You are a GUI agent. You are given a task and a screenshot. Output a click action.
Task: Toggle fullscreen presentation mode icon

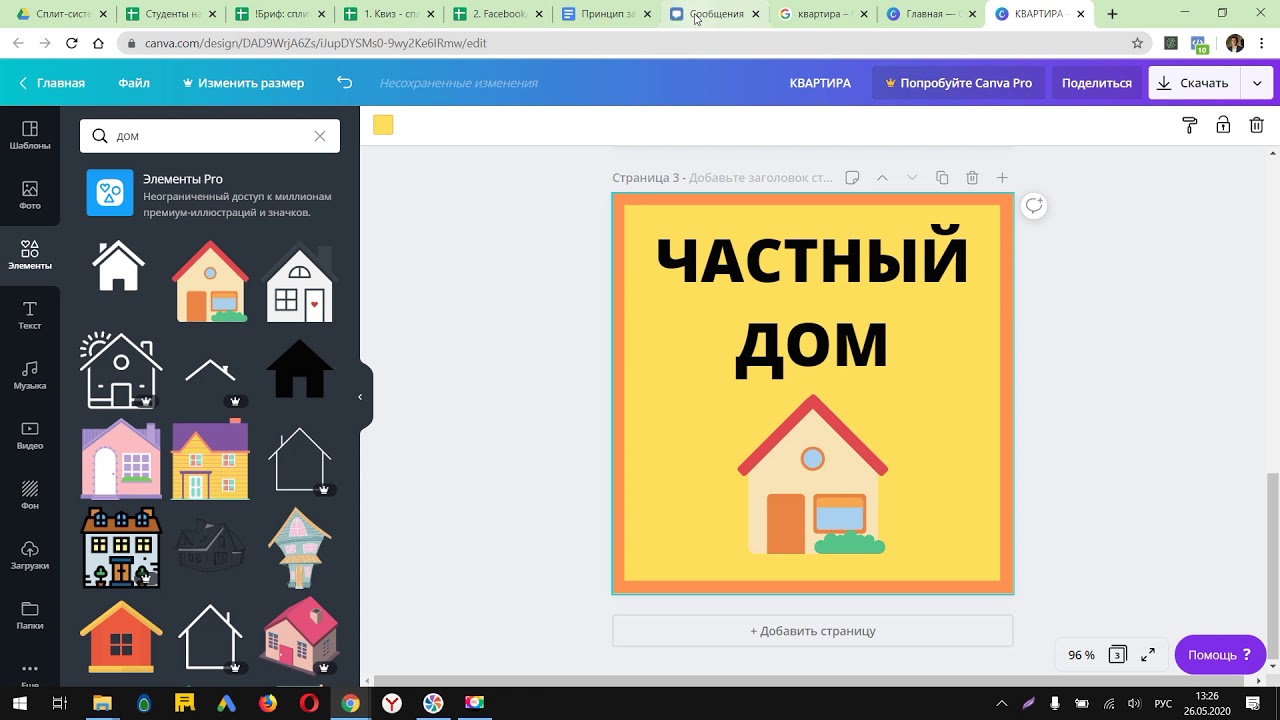point(1148,655)
